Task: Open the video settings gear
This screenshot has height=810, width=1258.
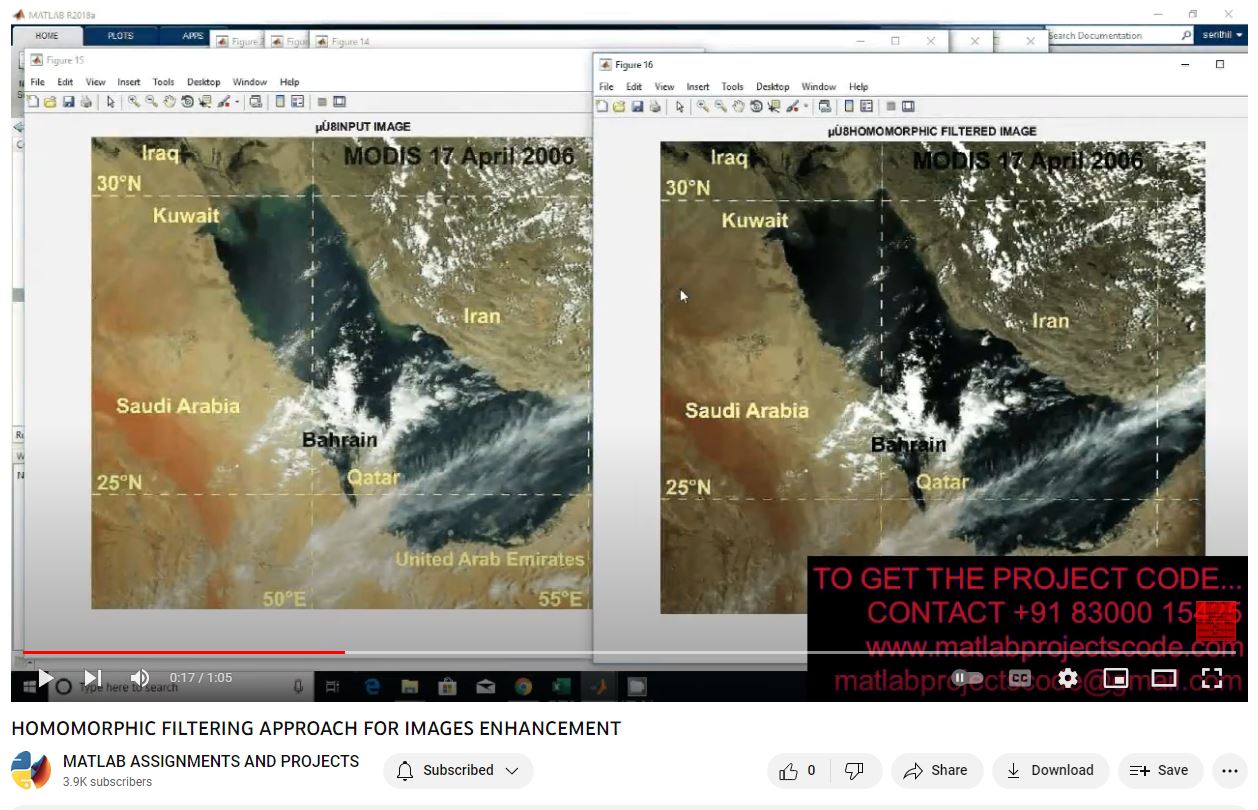Action: 1067,678
